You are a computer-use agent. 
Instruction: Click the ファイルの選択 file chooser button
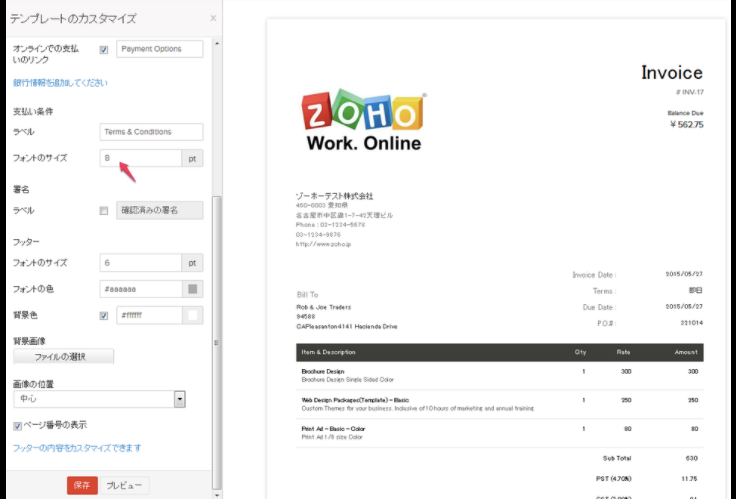[63, 357]
